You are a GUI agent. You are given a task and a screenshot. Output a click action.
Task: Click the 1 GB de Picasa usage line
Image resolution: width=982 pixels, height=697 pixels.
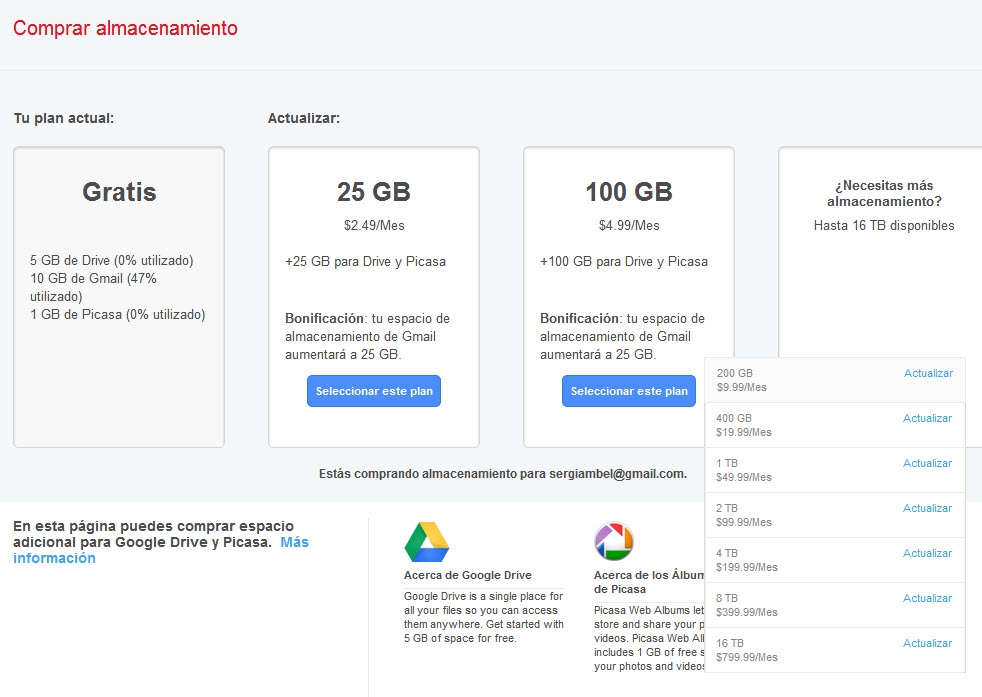pos(118,314)
